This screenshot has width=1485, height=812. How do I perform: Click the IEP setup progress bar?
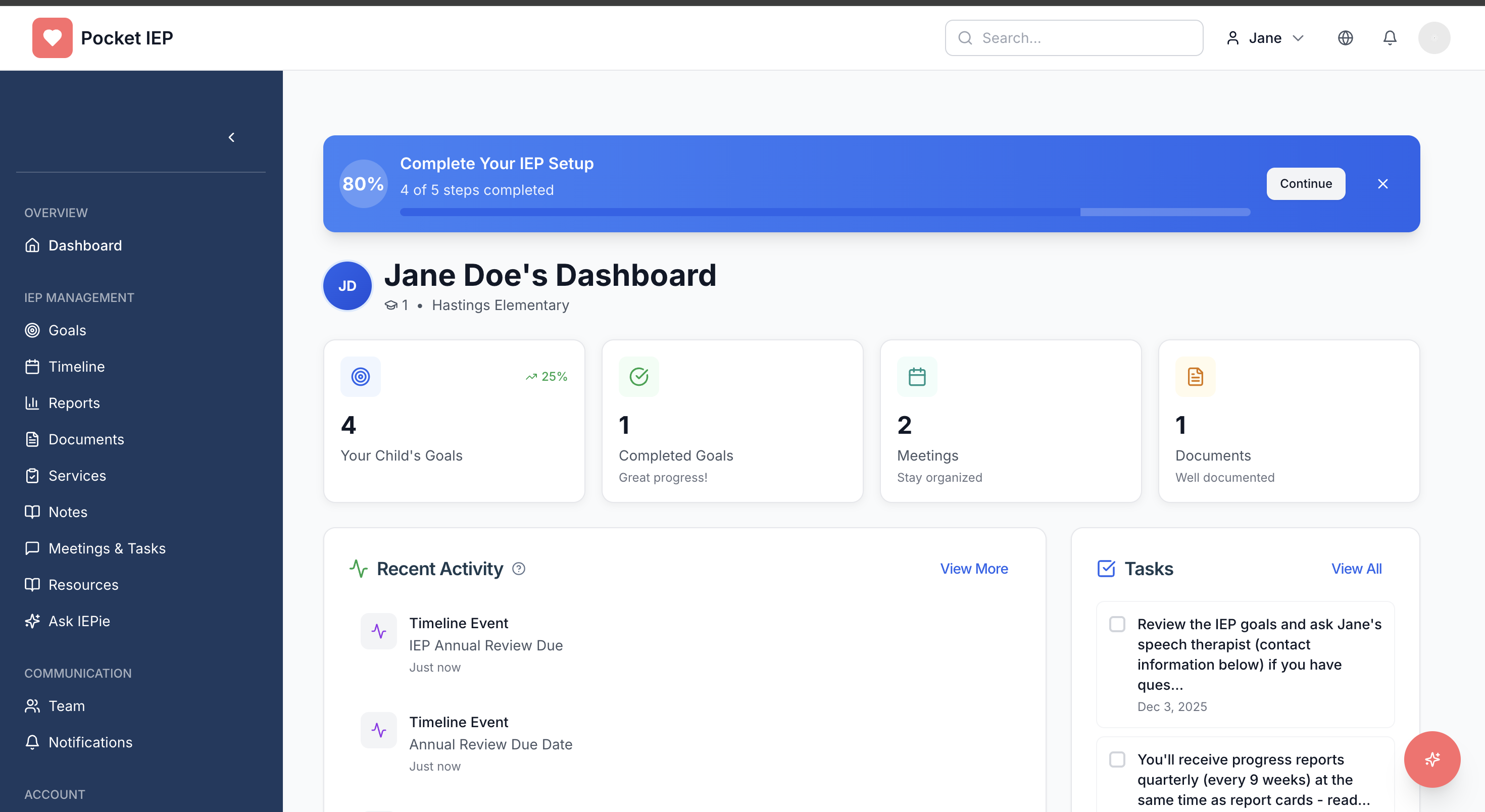(x=824, y=212)
